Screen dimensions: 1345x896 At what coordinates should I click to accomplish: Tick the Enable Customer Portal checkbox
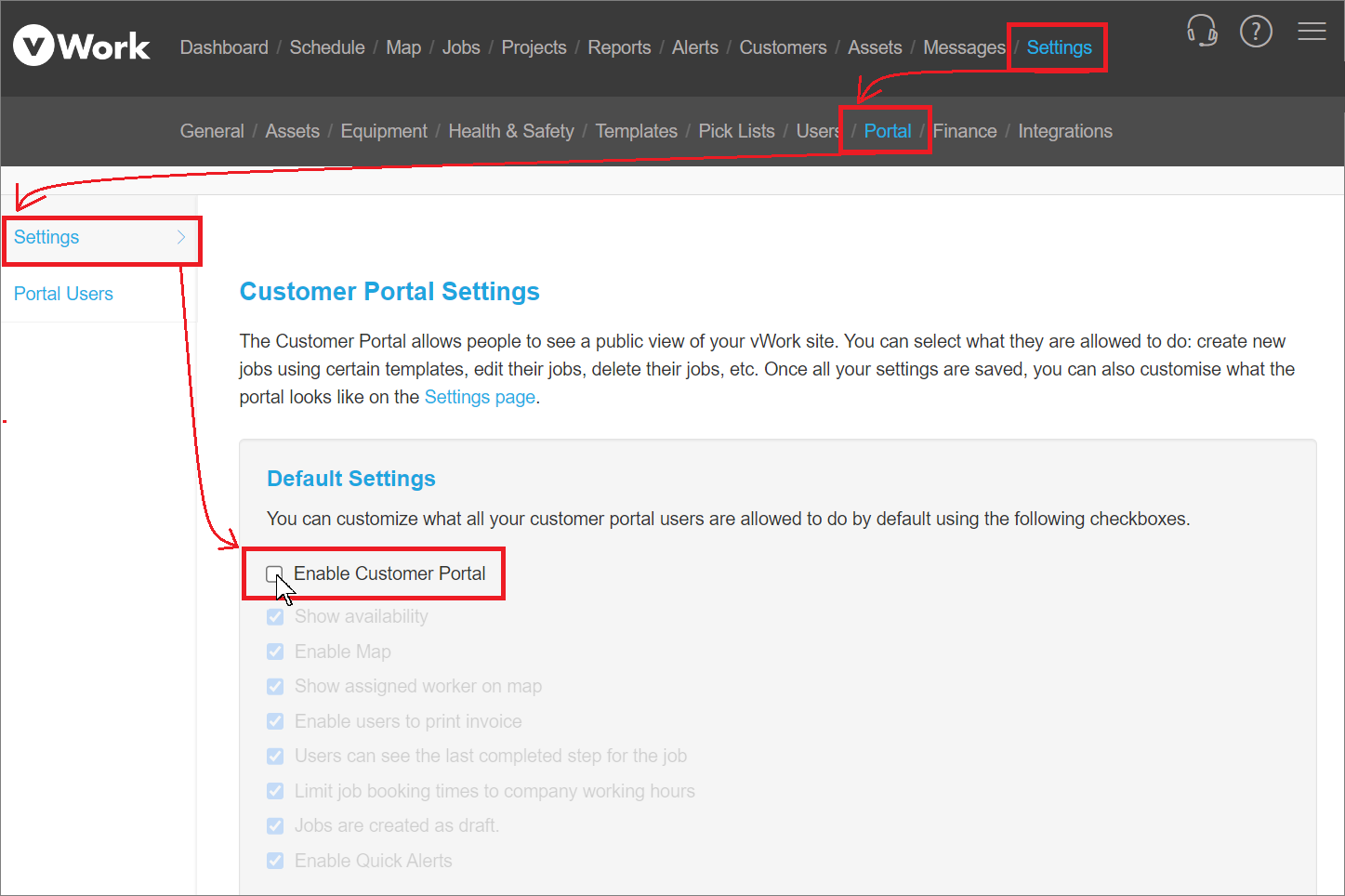point(274,573)
